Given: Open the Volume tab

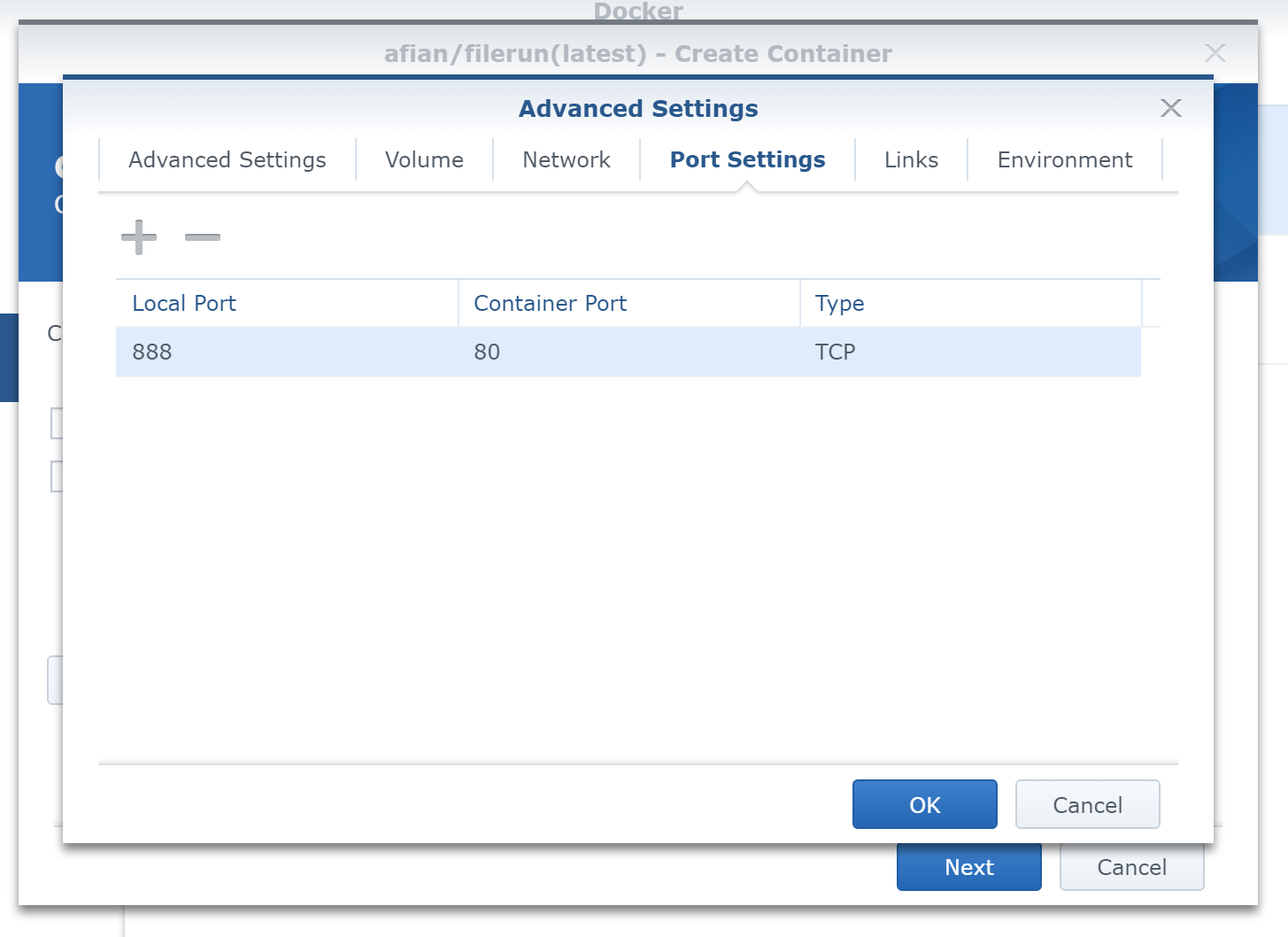Looking at the screenshot, I should (424, 160).
